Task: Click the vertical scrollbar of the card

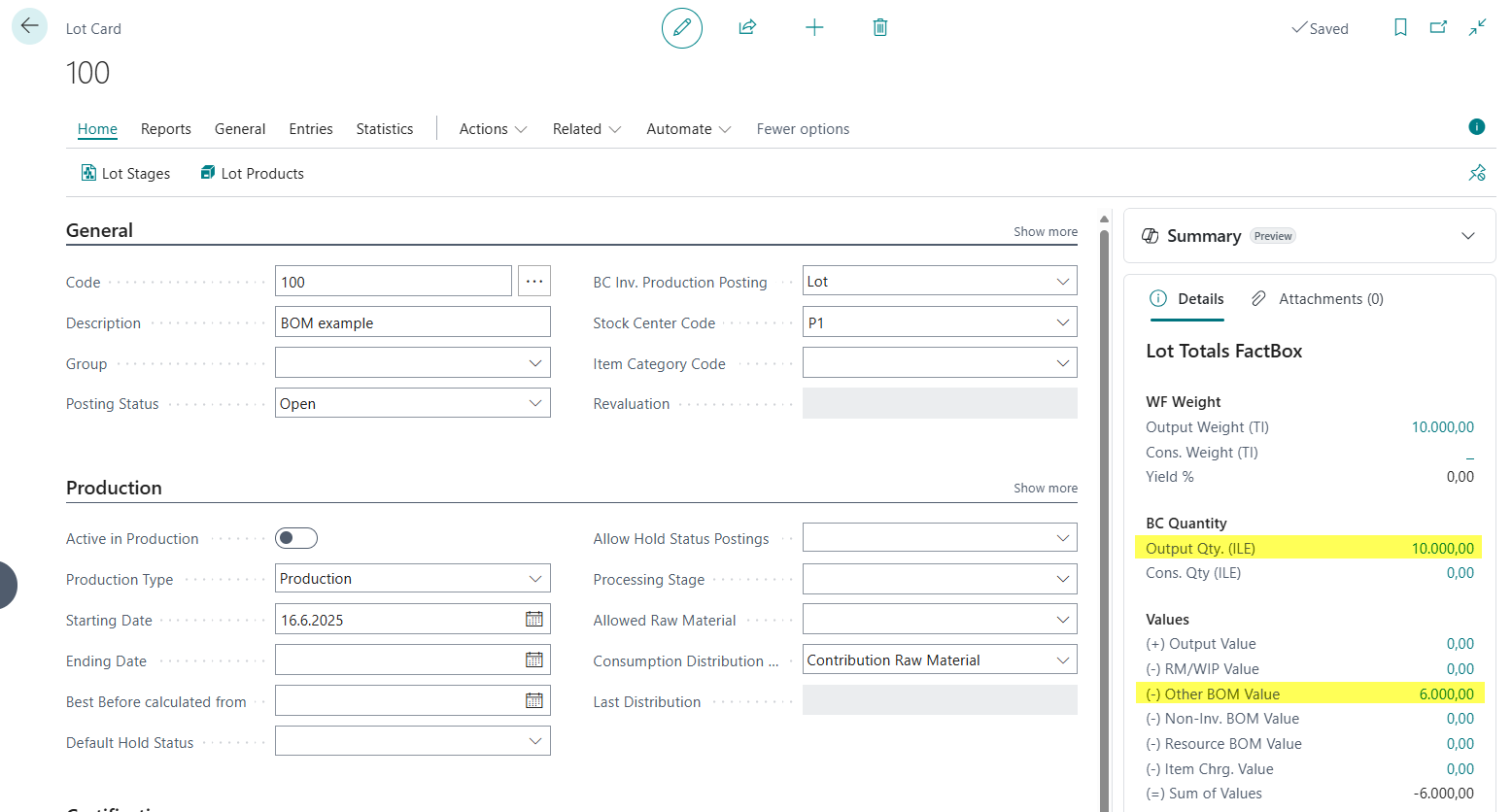Action: pyautogui.click(x=1104, y=486)
